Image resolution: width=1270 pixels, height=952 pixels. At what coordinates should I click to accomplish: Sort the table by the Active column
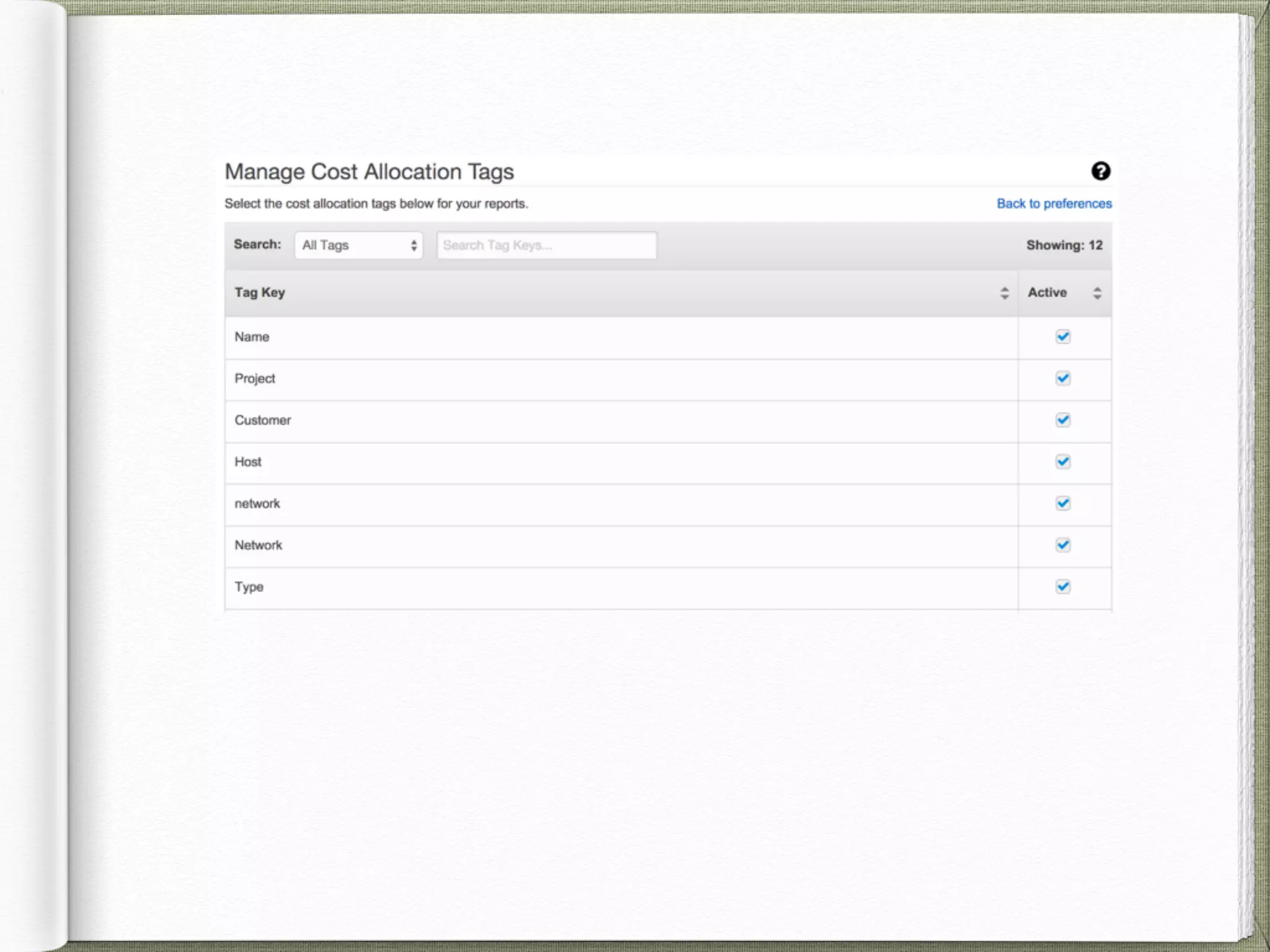click(1096, 293)
